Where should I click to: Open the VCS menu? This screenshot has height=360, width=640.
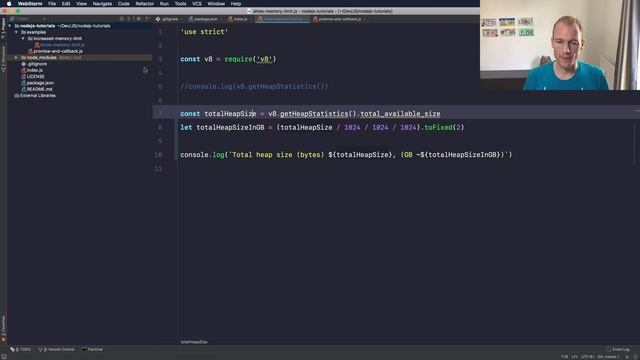197,4
